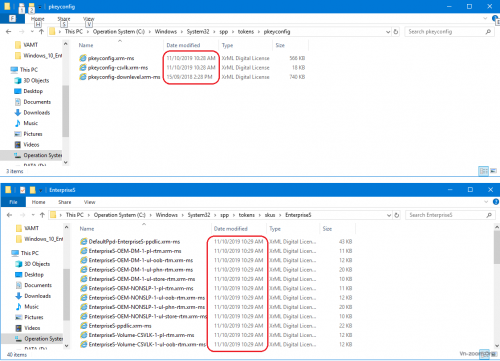This screenshot has height=361, width=500.
Task: Open recent locations dropdown in EnterpriseS window
Action: [33, 215]
